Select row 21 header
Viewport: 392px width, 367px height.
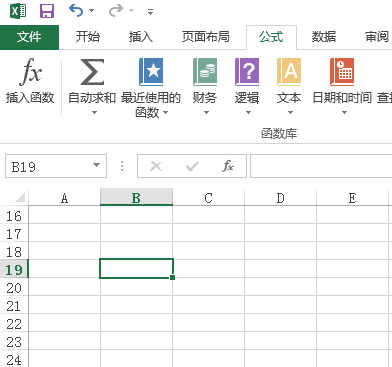pos(14,306)
